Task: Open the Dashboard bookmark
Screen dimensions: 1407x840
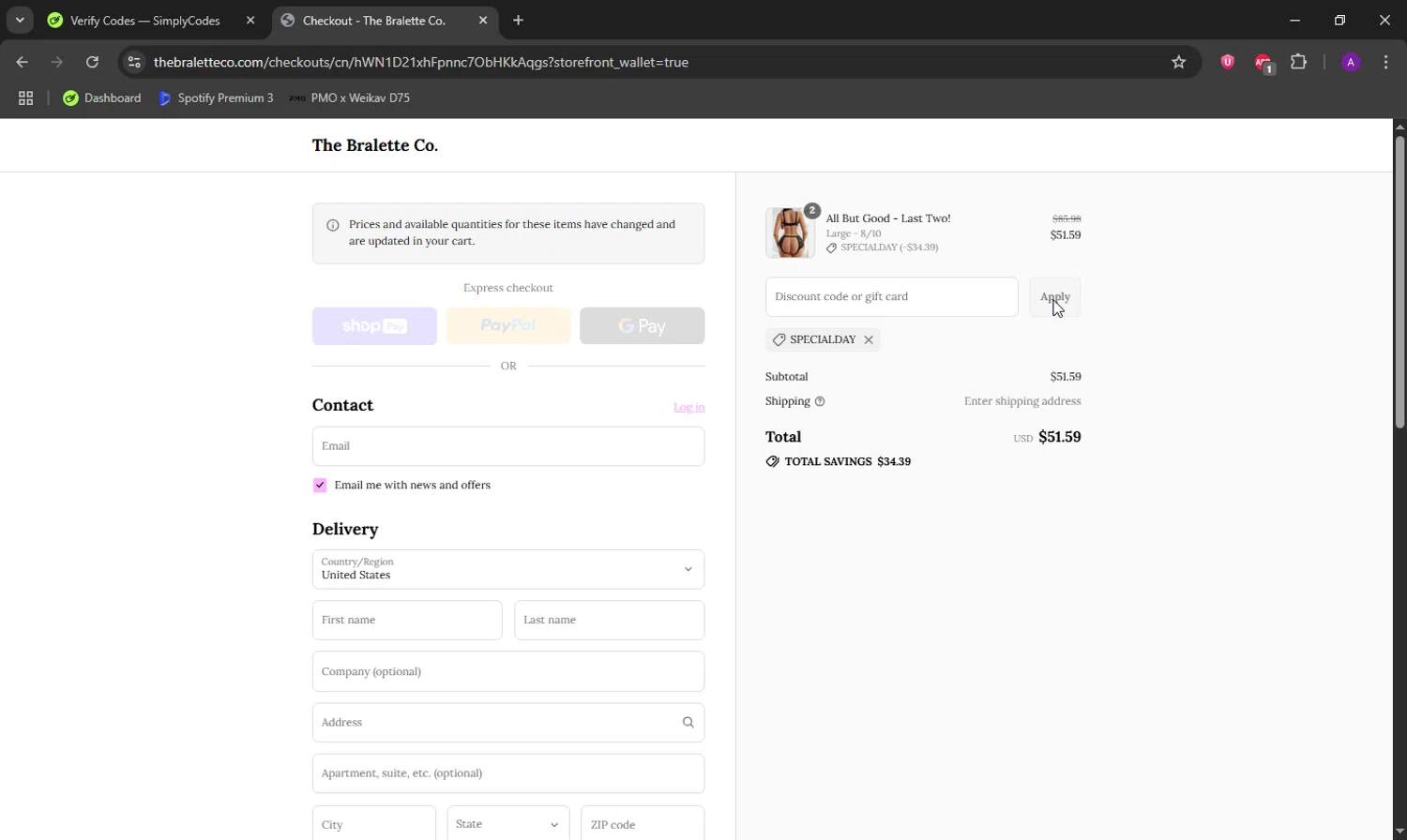Action: 102,97
